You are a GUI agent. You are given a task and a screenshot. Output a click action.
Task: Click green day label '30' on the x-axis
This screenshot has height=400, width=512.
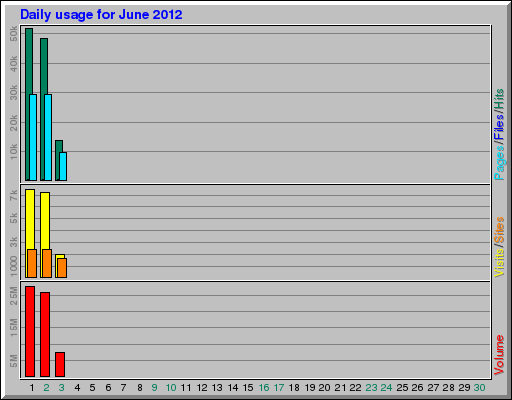coord(479,388)
